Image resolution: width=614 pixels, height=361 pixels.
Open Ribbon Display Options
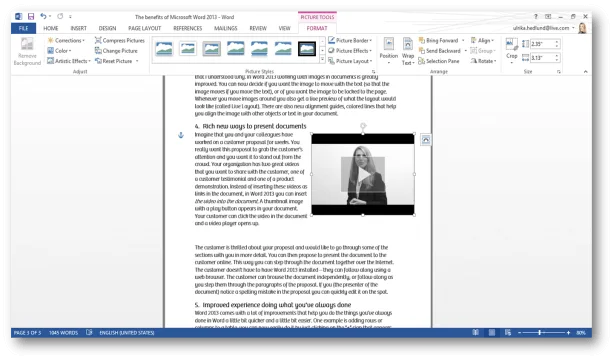click(548, 16)
